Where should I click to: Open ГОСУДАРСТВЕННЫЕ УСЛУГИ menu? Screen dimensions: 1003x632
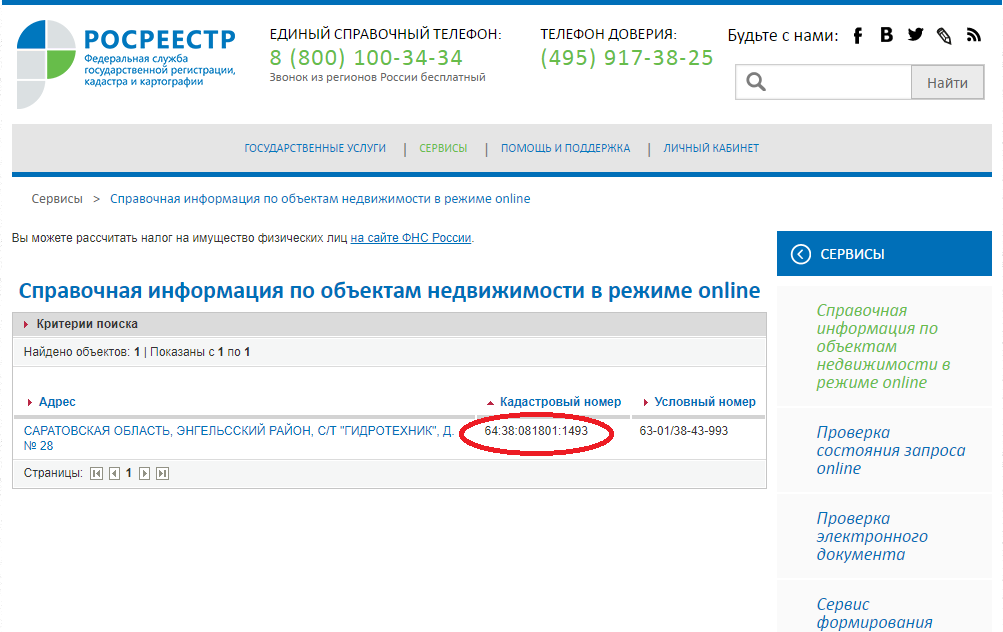[315, 148]
